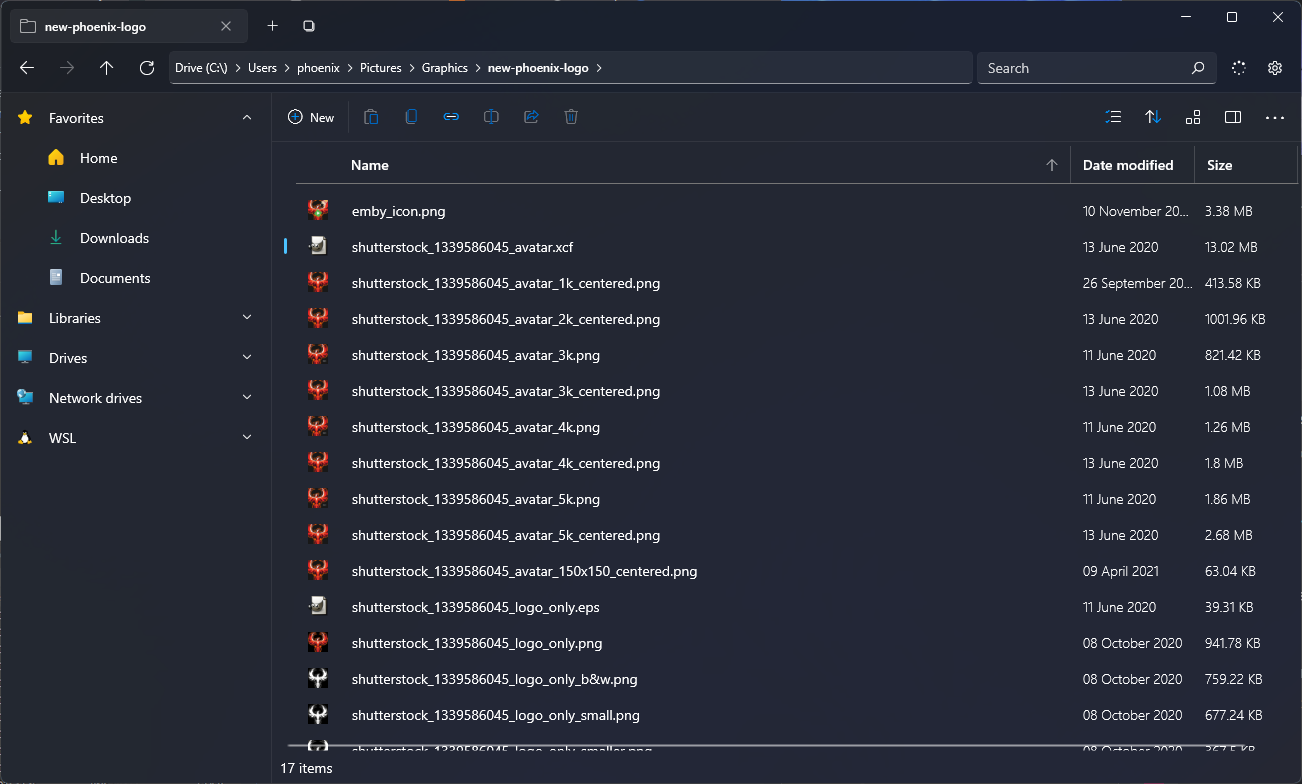Image resolution: width=1302 pixels, height=784 pixels.
Task: Add a new tab with the plus icon
Action: pyautogui.click(x=272, y=26)
